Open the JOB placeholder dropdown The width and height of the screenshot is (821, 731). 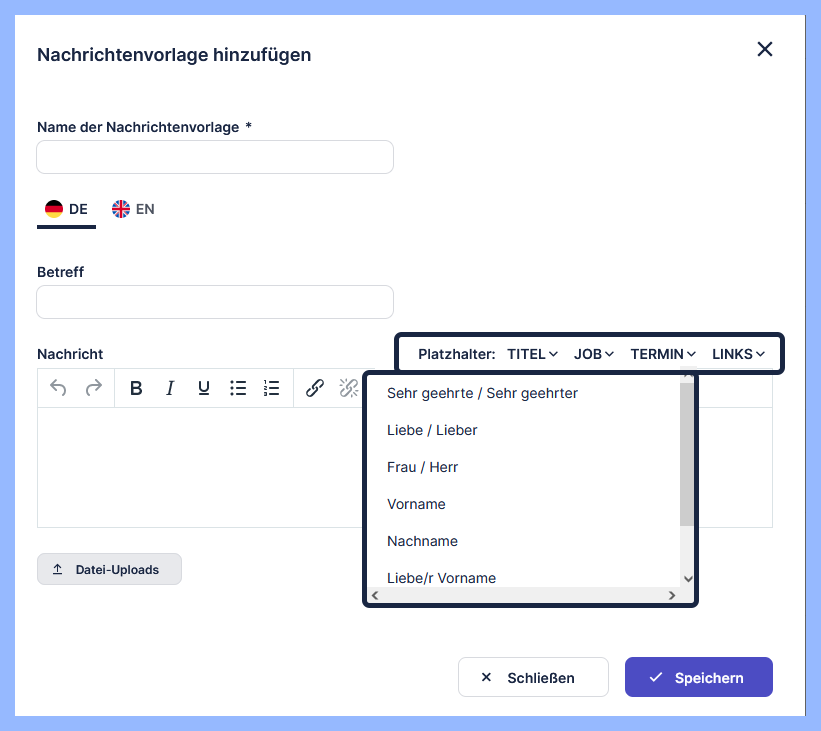point(594,353)
